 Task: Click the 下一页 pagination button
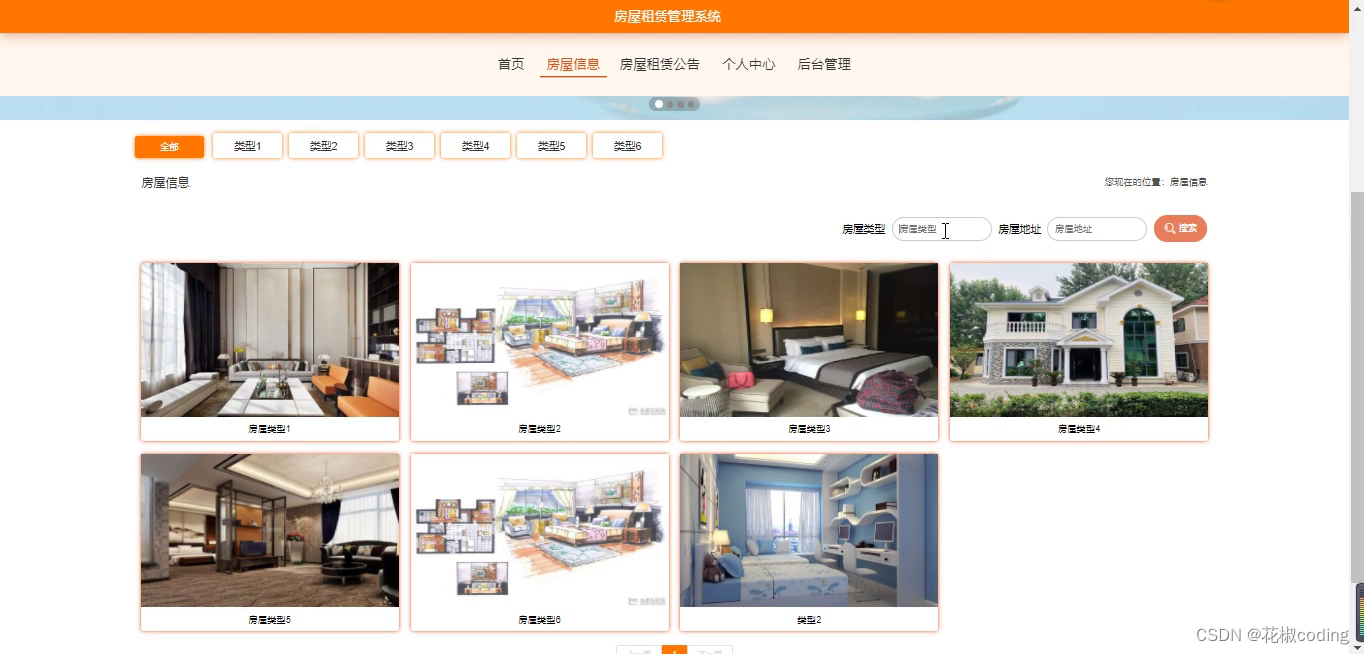coord(712,651)
